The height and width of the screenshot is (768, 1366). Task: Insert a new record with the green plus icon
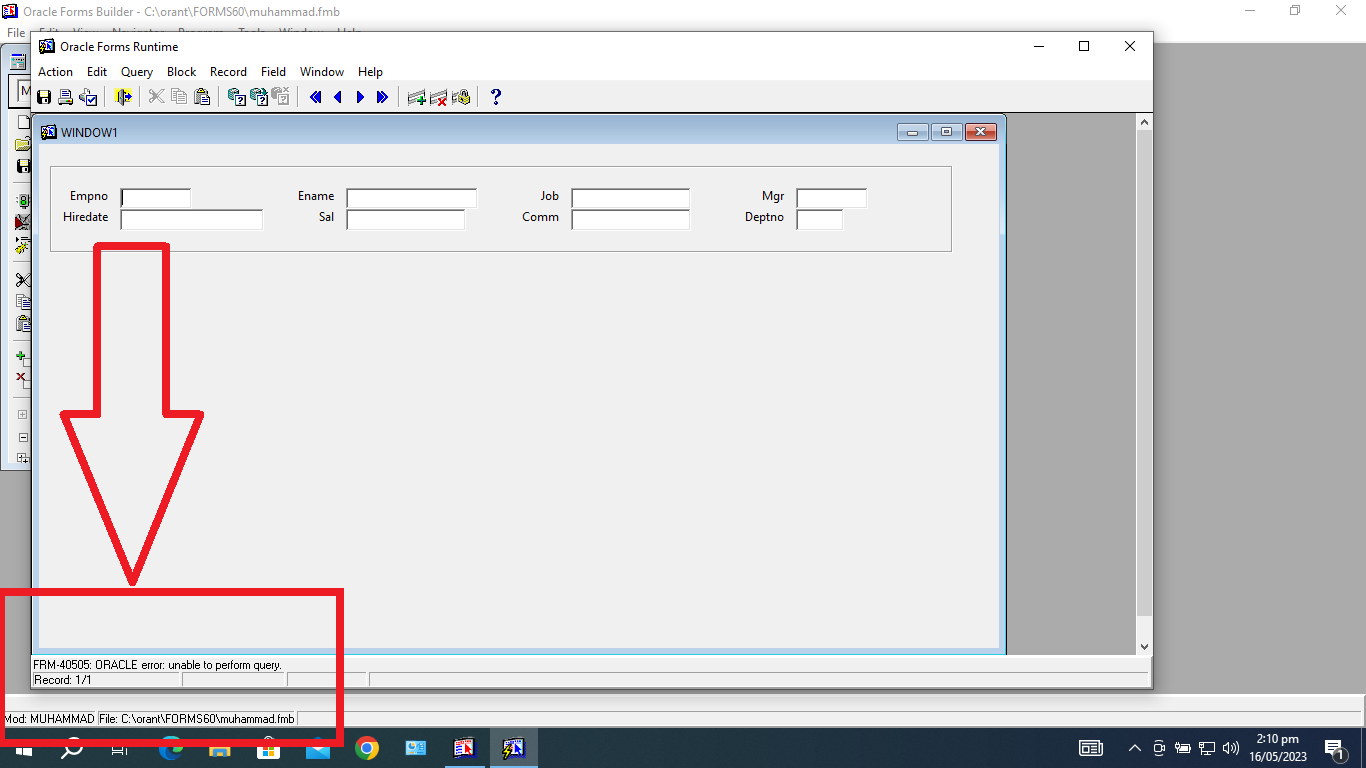(417, 97)
